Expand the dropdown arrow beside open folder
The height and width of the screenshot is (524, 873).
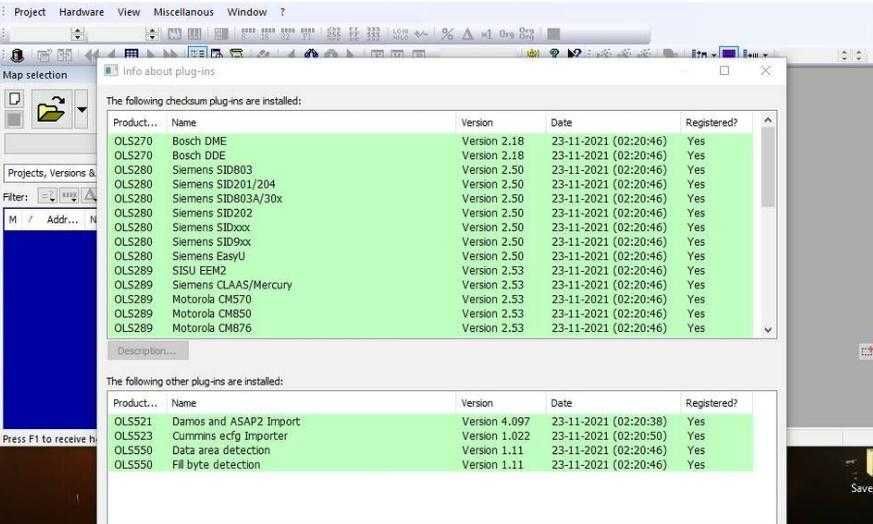[x=81, y=109]
